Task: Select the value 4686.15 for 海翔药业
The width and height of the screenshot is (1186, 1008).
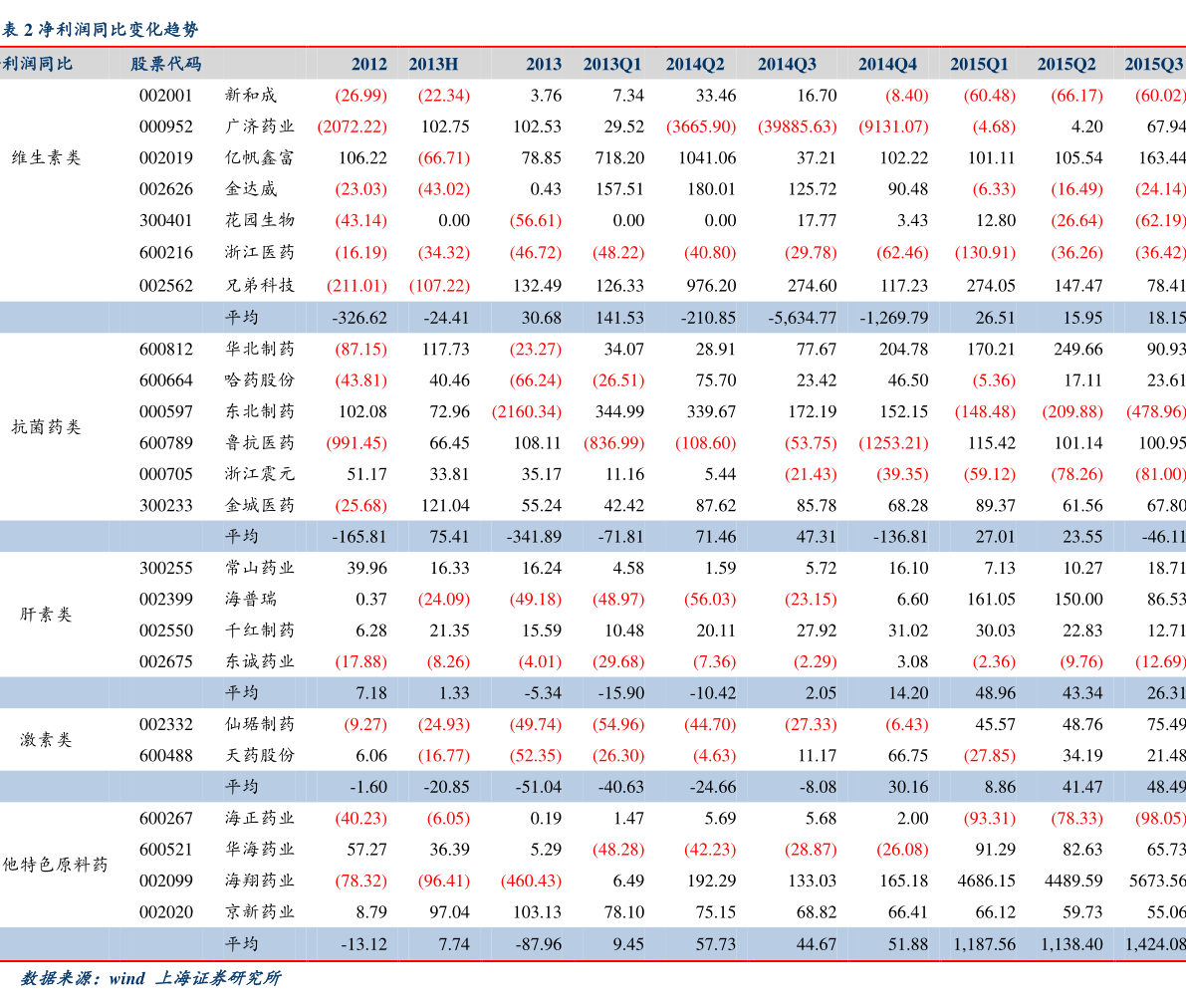Action: (986, 881)
